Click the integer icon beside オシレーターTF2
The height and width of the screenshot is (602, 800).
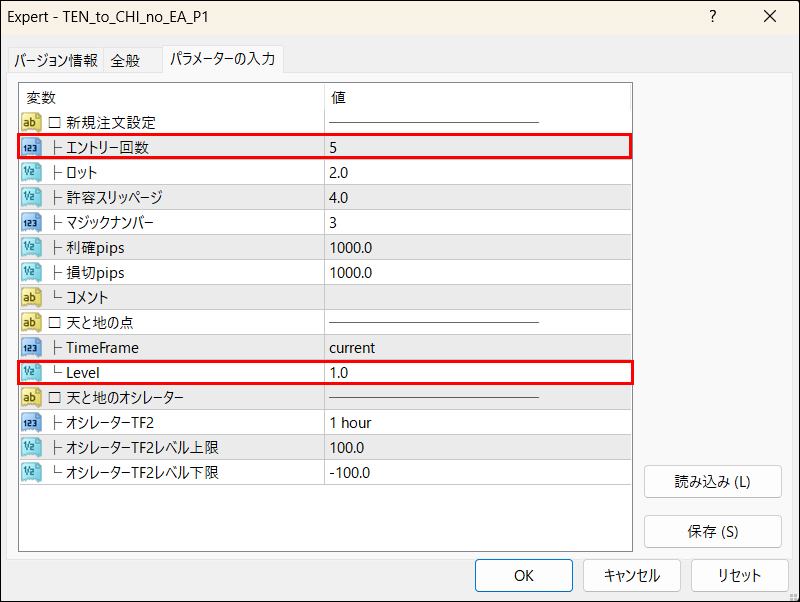point(31,422)
